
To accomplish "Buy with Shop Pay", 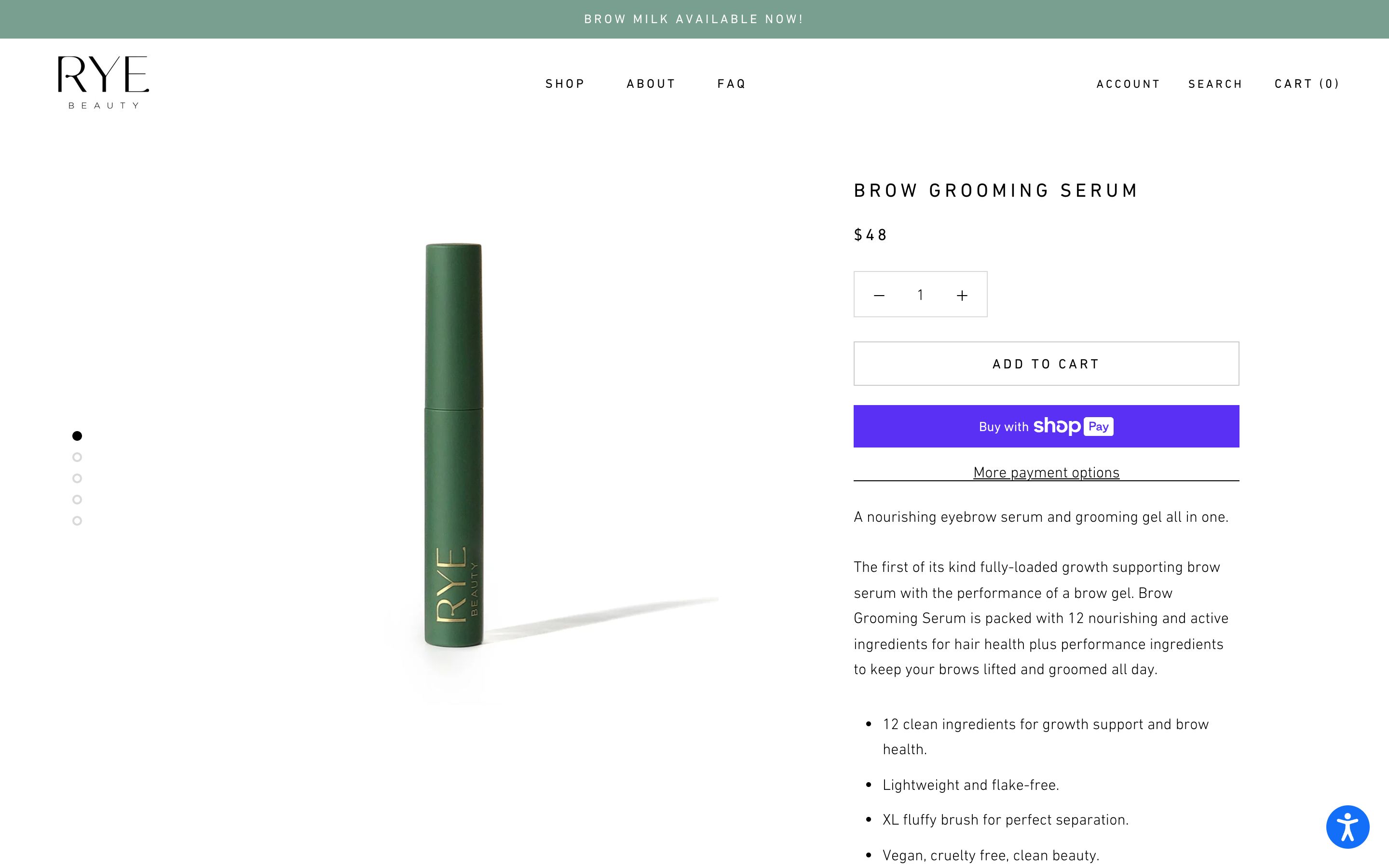I will 1046,426.
